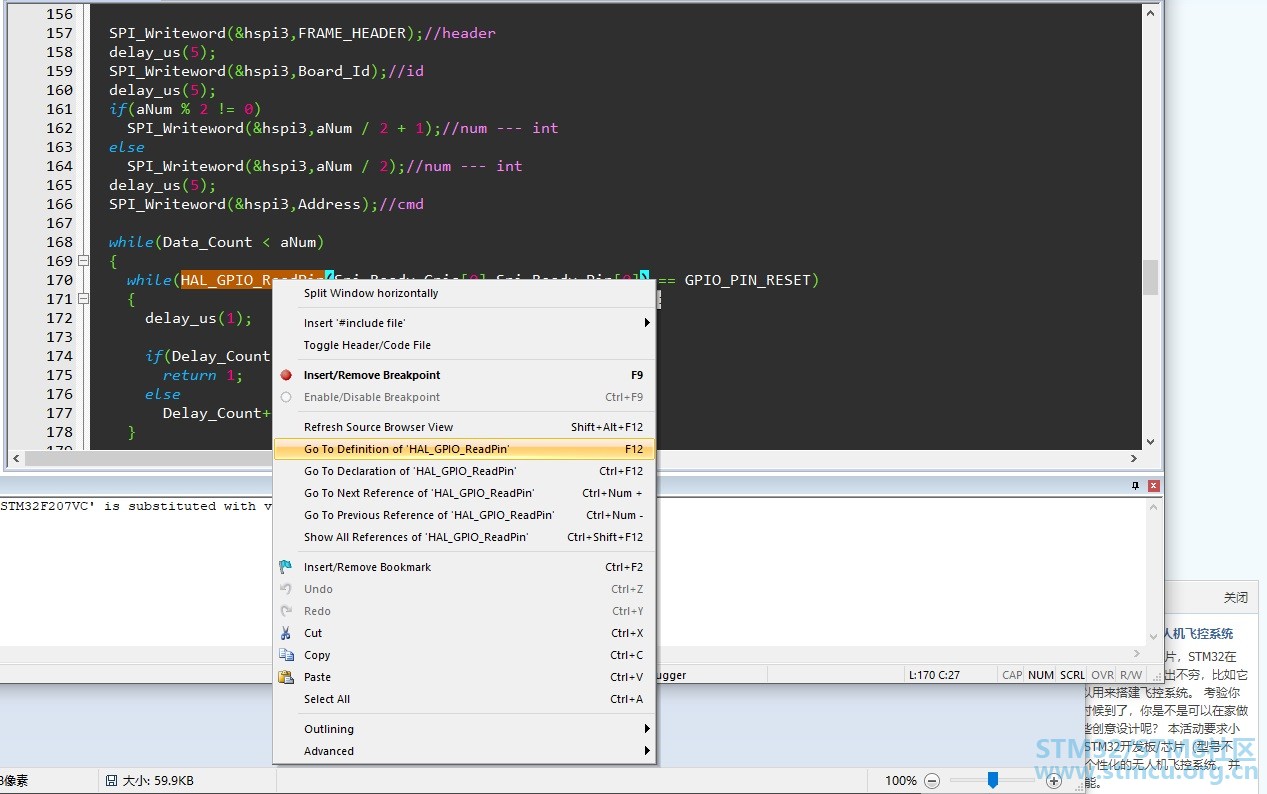Expand the Advanced submenu

coord(464,751)
